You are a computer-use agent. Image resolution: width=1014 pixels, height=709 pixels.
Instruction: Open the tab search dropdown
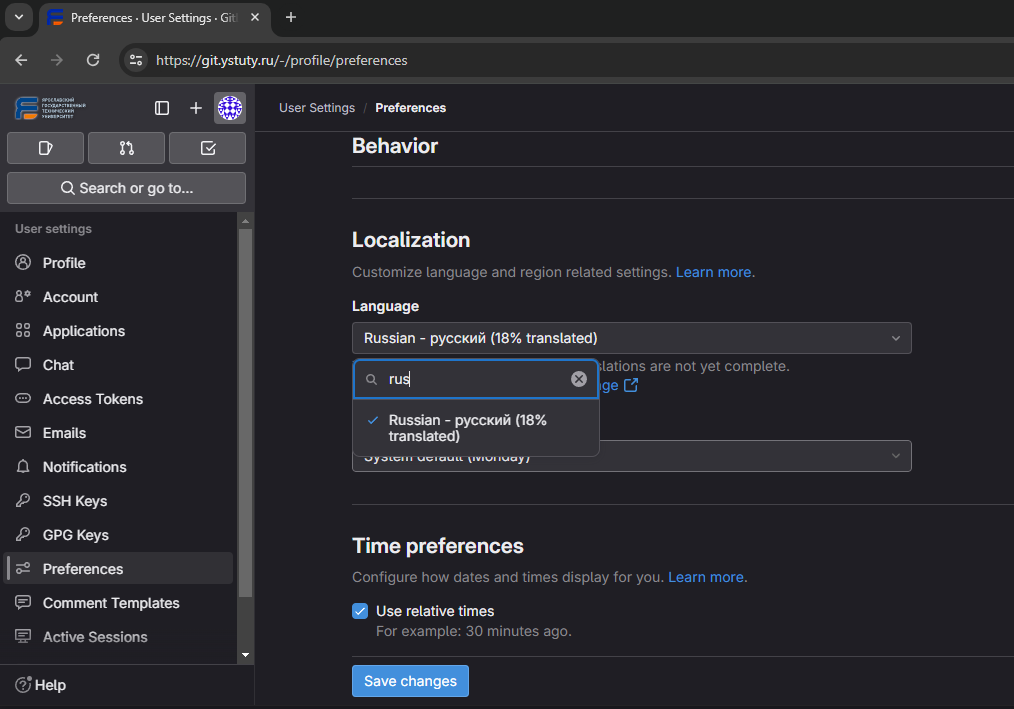click(19, 17)
